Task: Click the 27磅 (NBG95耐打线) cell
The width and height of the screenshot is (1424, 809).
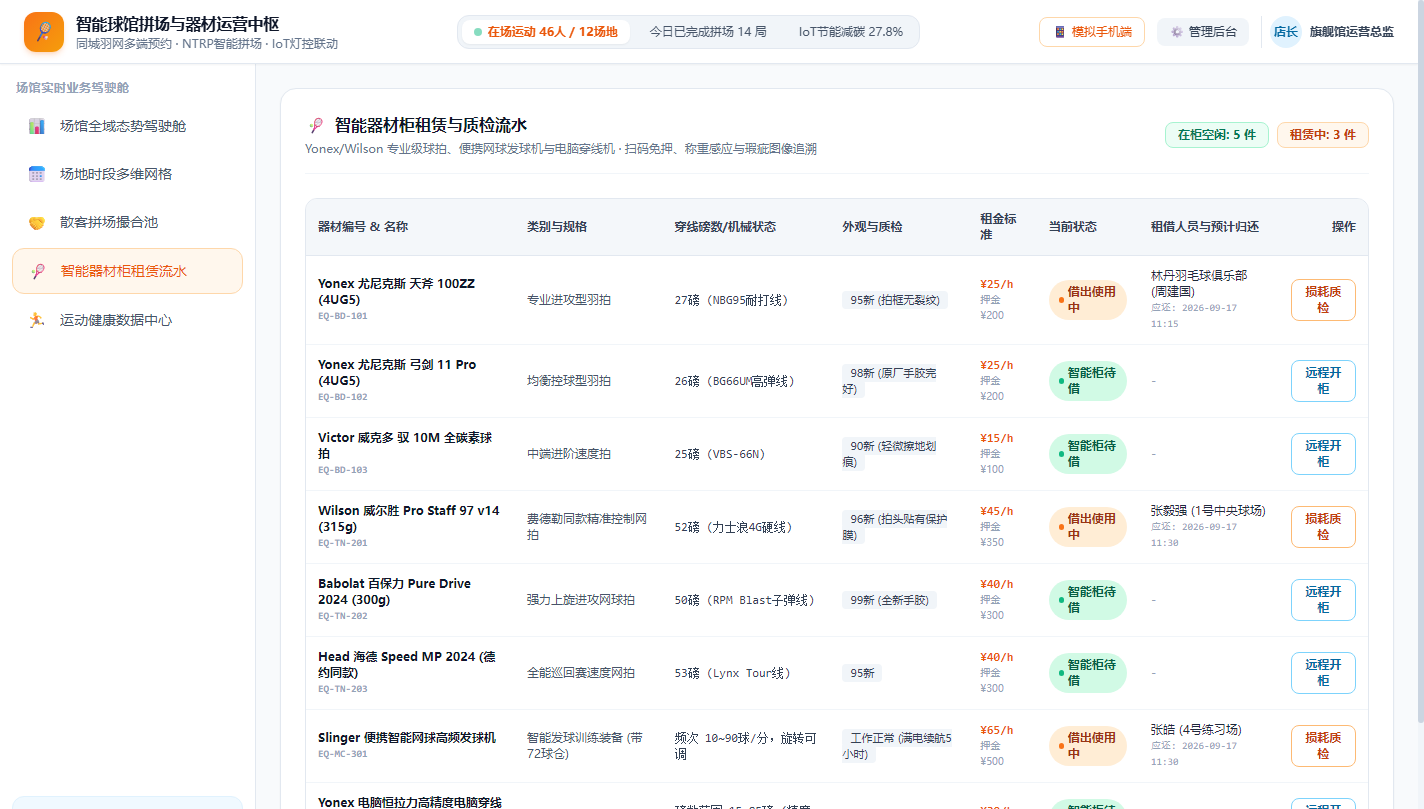Action: tap(732, 300)
